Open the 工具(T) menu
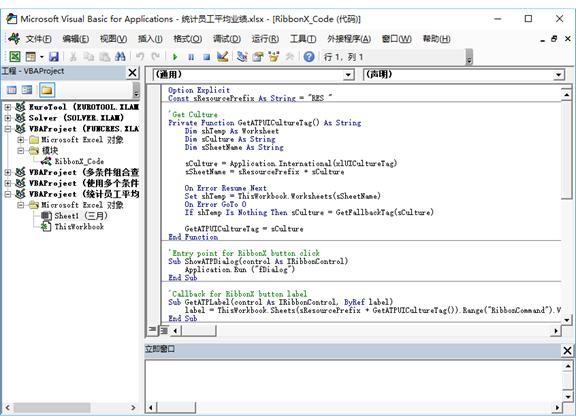Image resolution: width=576 pixels, height=419 pixels. 303,39
